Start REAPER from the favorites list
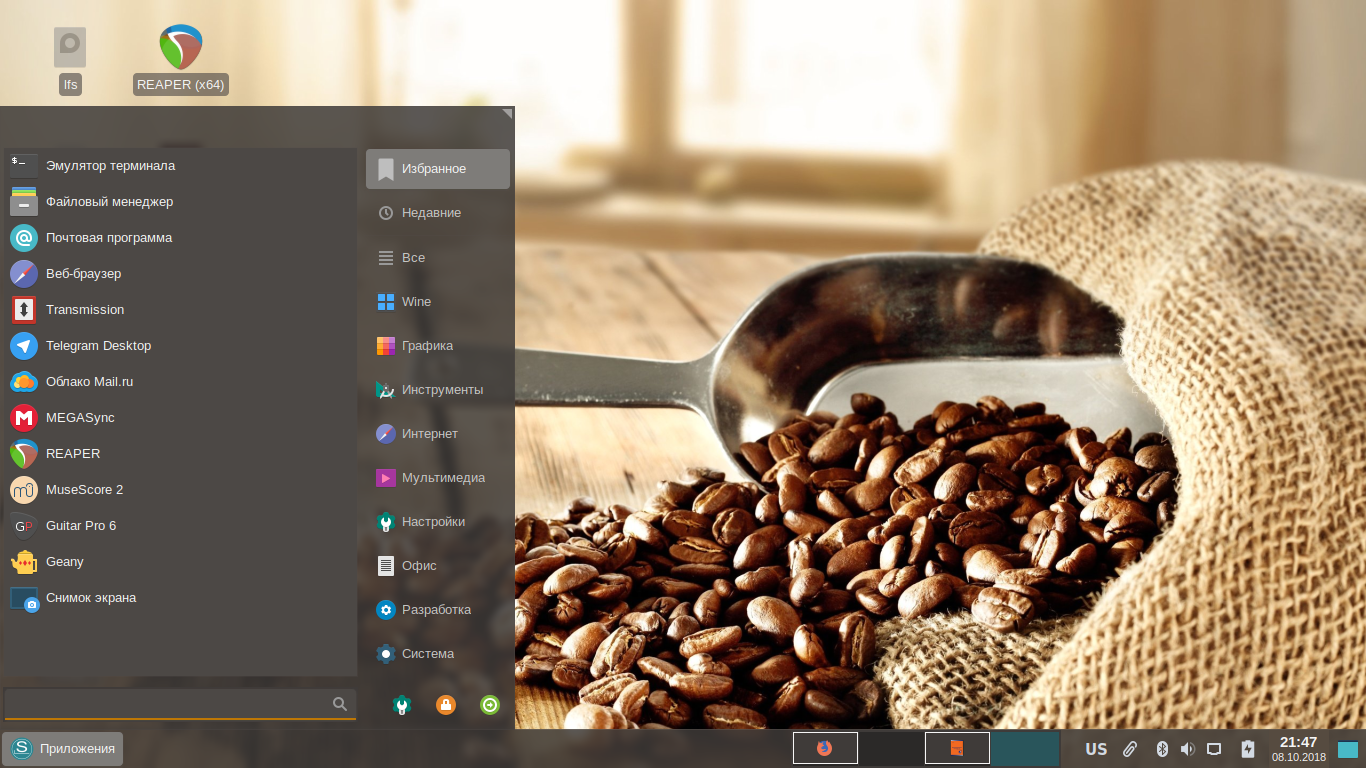 (x=73, y=454)
